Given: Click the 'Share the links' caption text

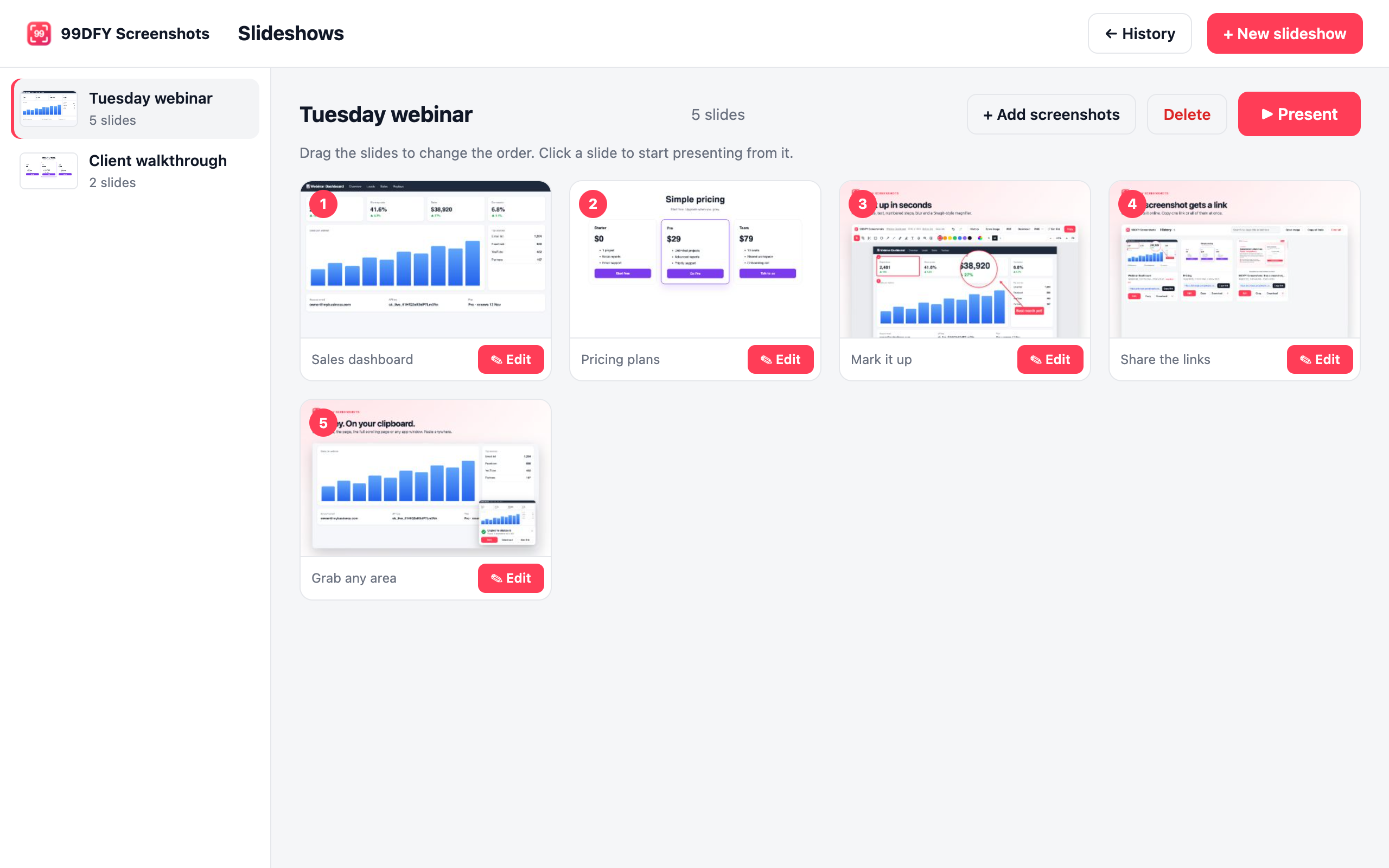Looking at the screenshot, I should pos(1165,359).
